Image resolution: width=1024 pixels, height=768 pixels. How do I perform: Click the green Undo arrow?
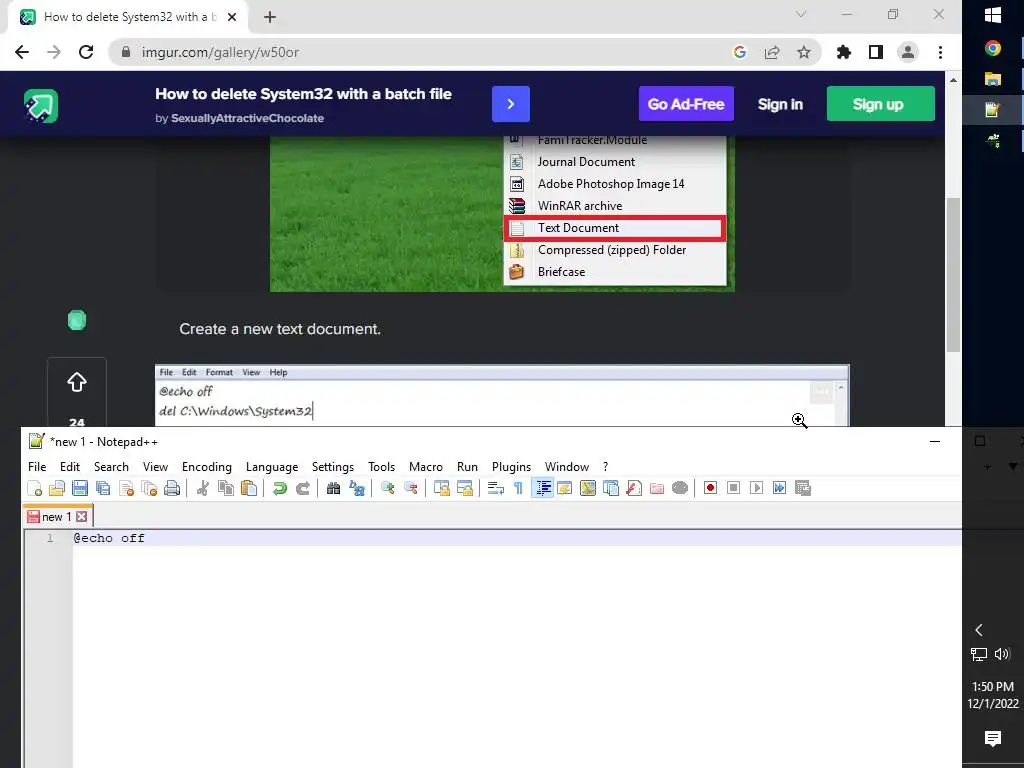pyautogui.click(x=280, y=488)
